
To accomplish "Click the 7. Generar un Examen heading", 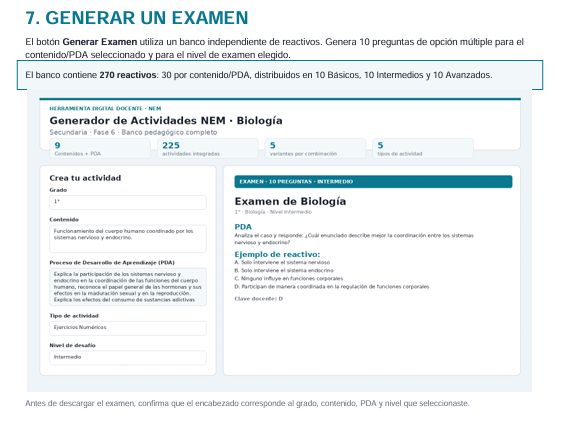I will (137, 18).
